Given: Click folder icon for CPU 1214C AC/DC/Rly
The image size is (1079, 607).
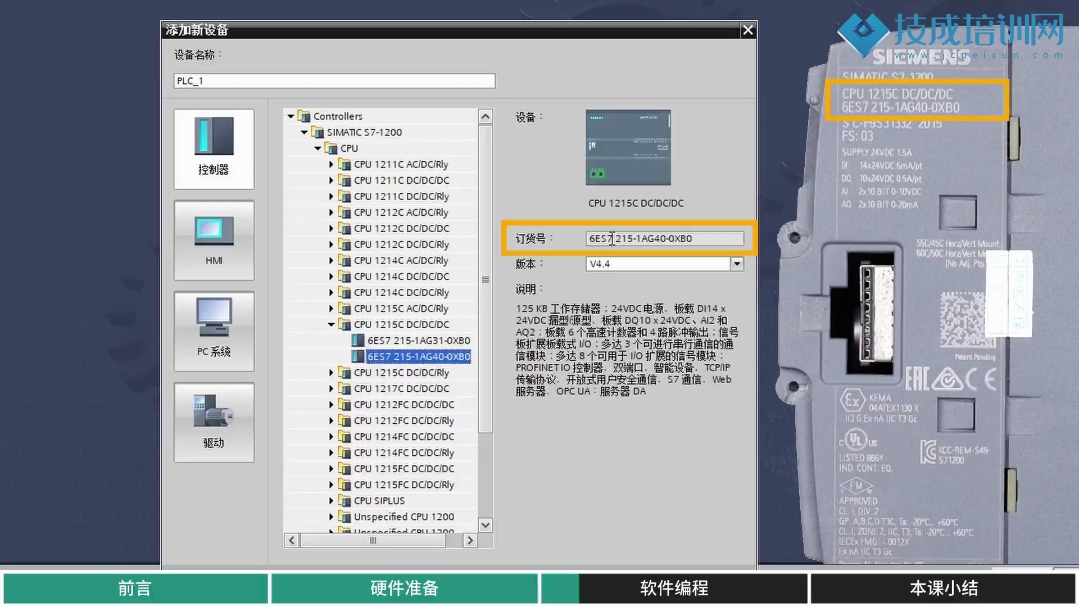Looking at the screenshot, I should click(x=344, y=260).
